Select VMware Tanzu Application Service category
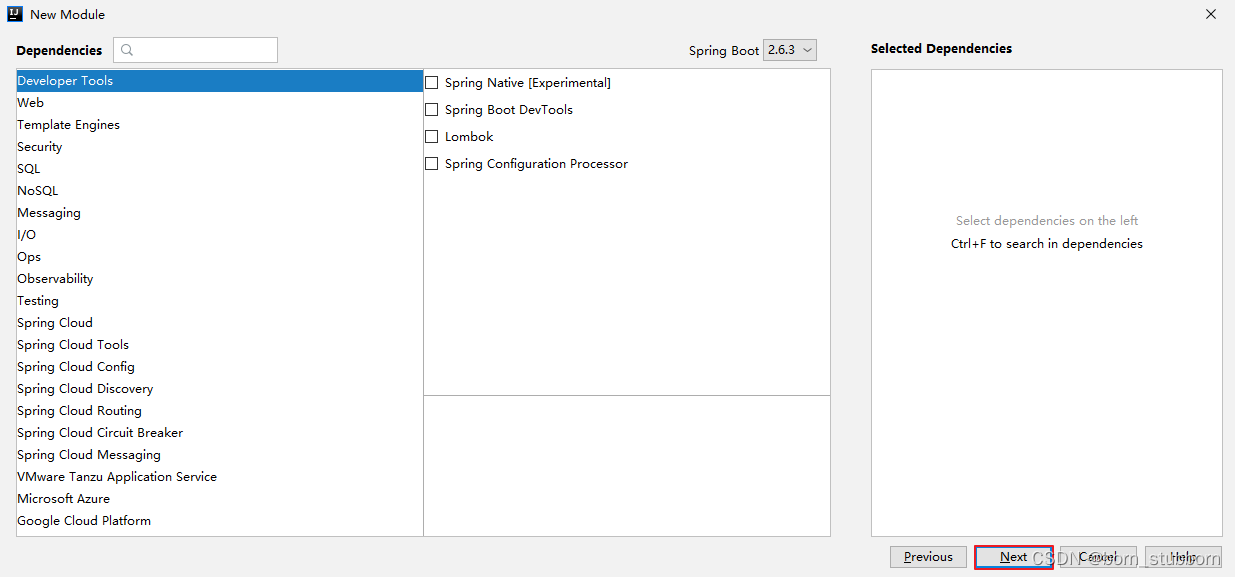This screenshot has width=1235, height=577. [220, 477]
